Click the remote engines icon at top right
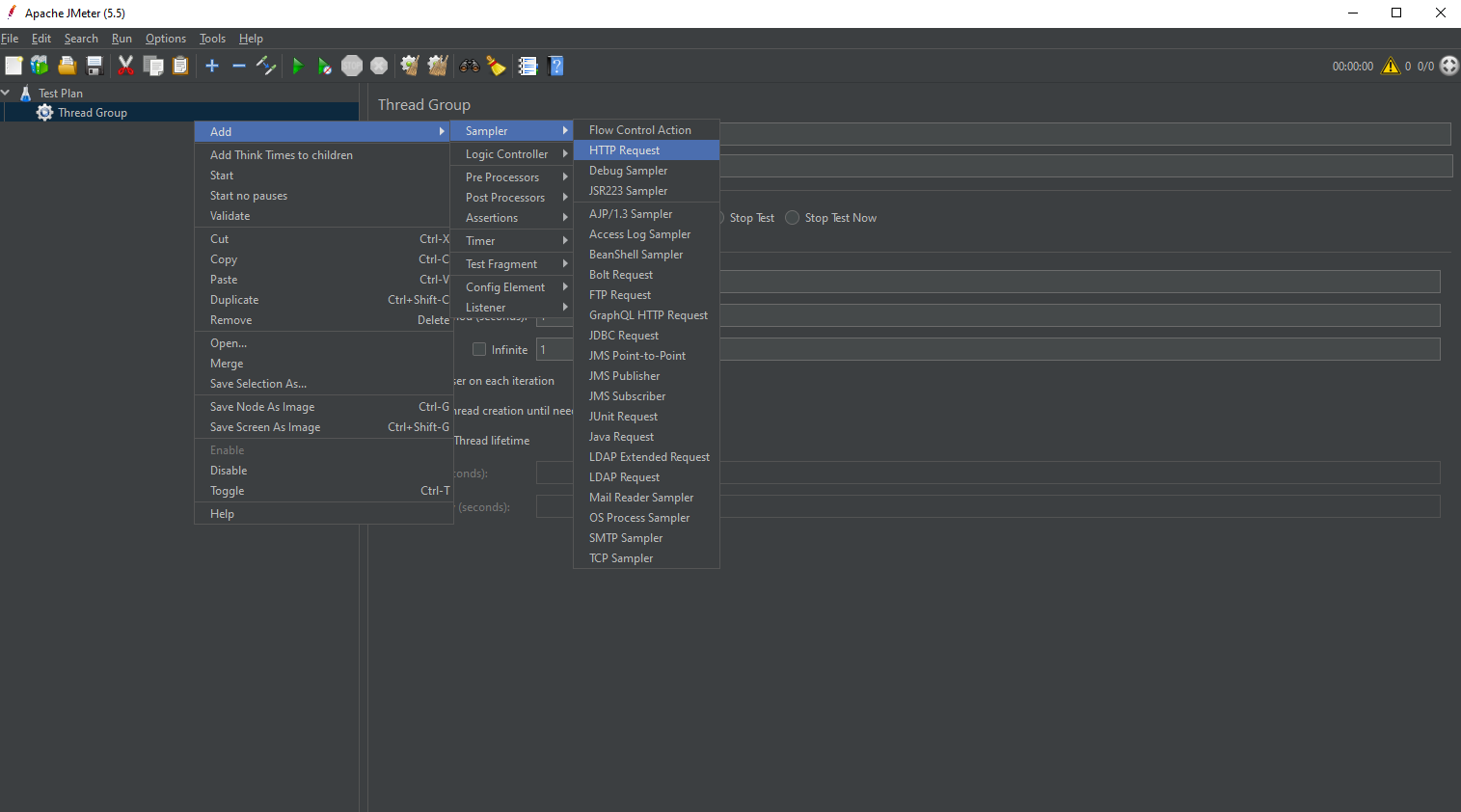 [1449, 66]
